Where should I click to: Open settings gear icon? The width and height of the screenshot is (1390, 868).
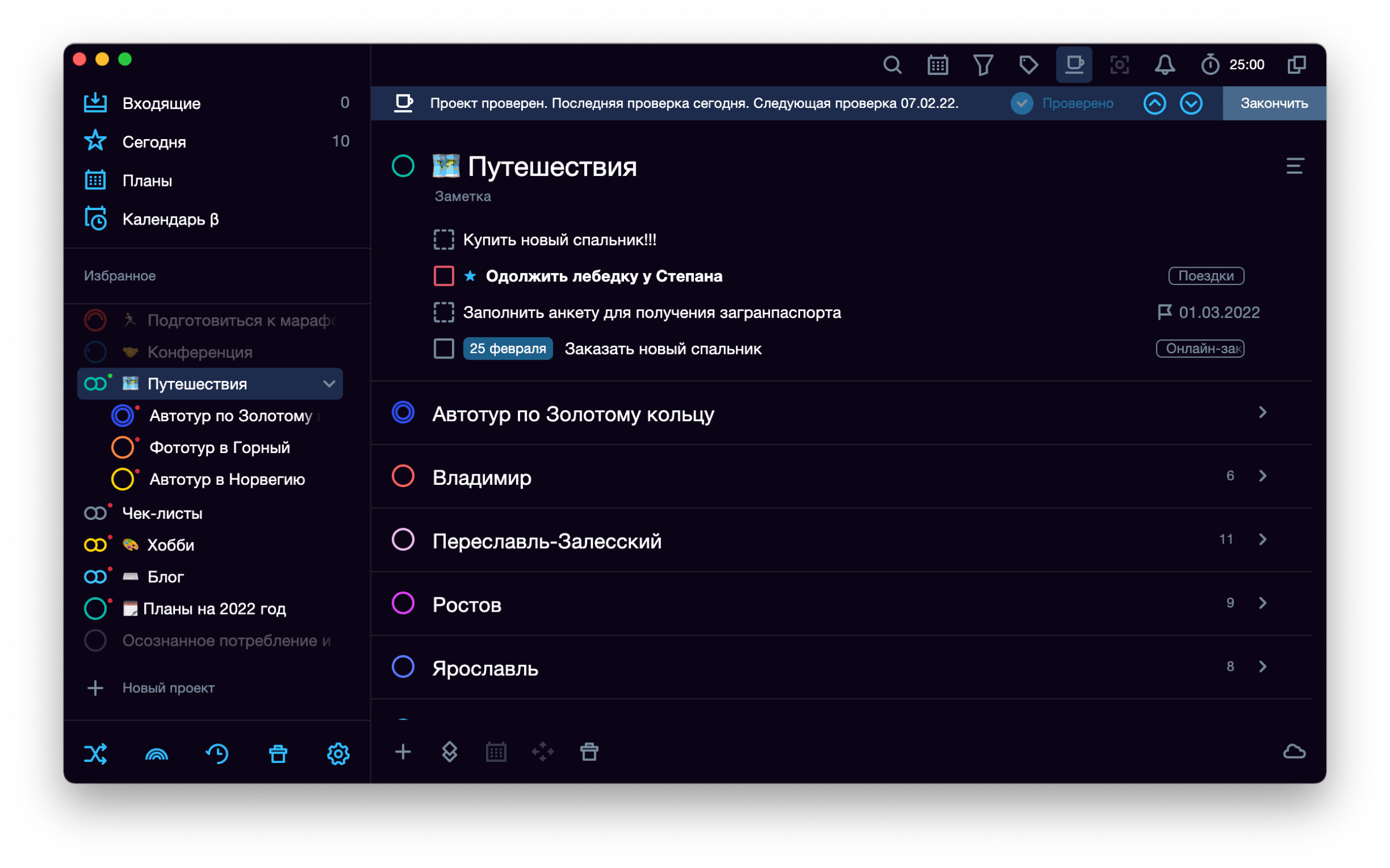338,754
